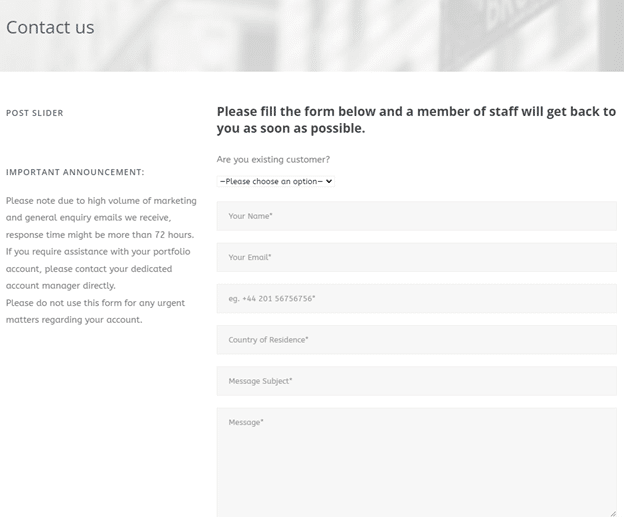Viewport: 624px width, 517px height.
Task: Select the phone number field with +44 example
Action: coord(416,298)
